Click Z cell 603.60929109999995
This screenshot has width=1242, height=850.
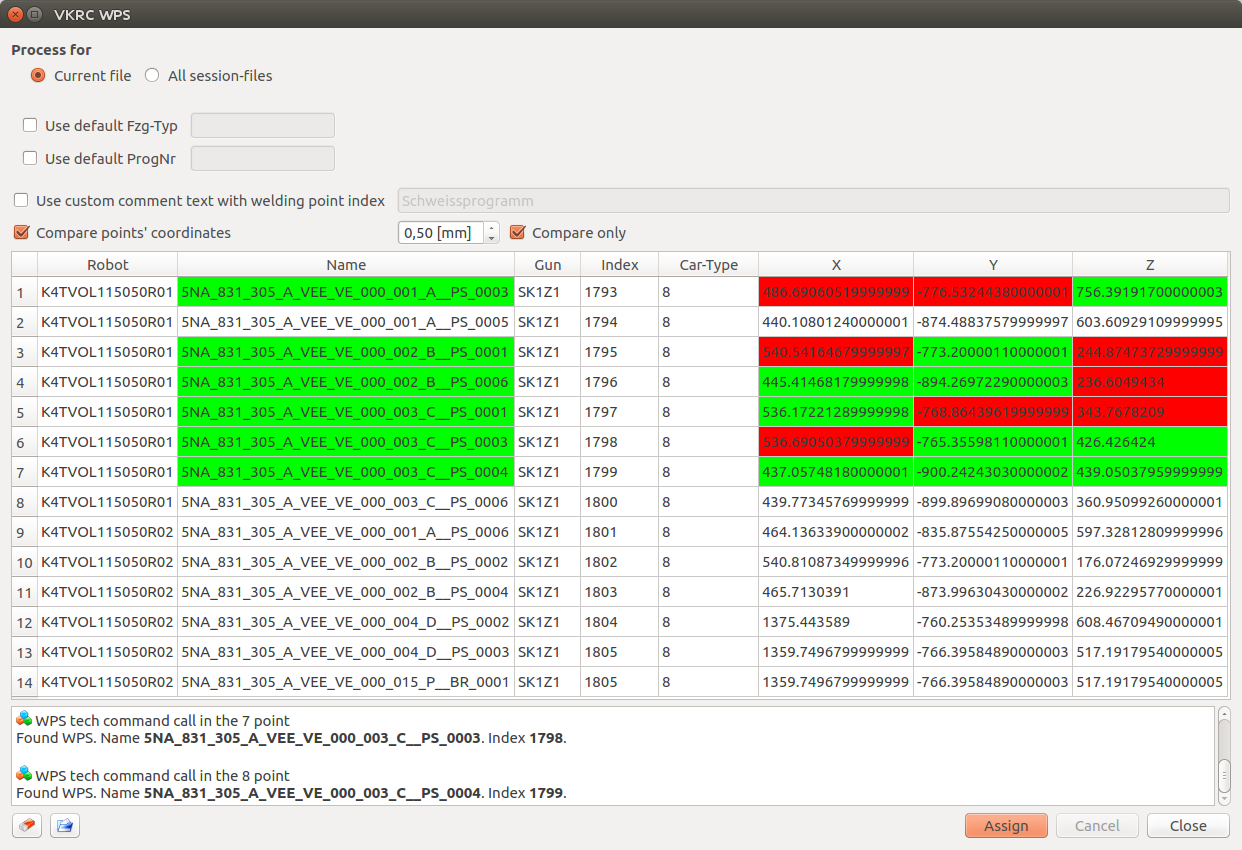pyautogui.click(x=1150, y=322)
